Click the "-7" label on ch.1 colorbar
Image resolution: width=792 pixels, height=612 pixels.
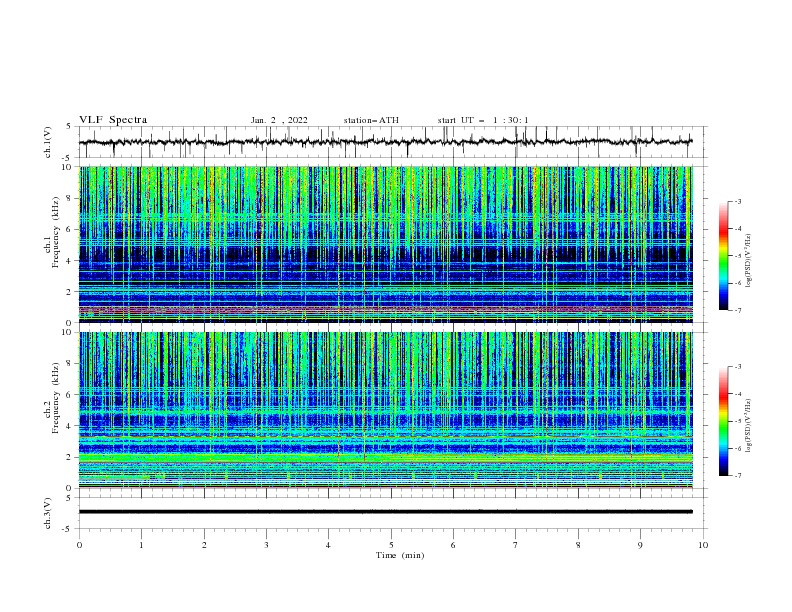(738, 310)
